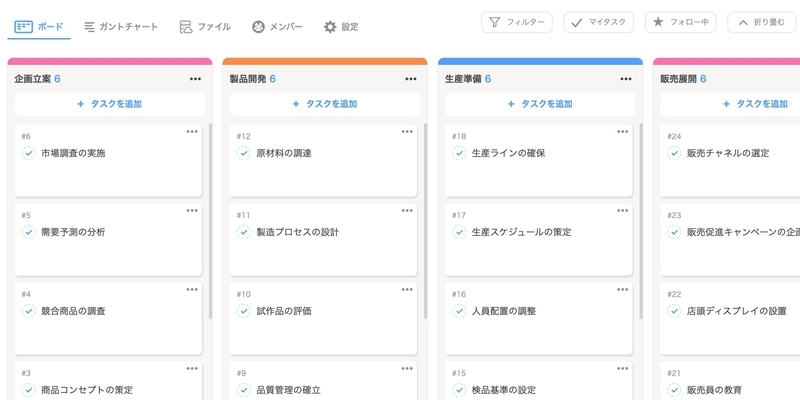Open the ファイル tab
Screen dimensions: 800x400
coord(205,27)
